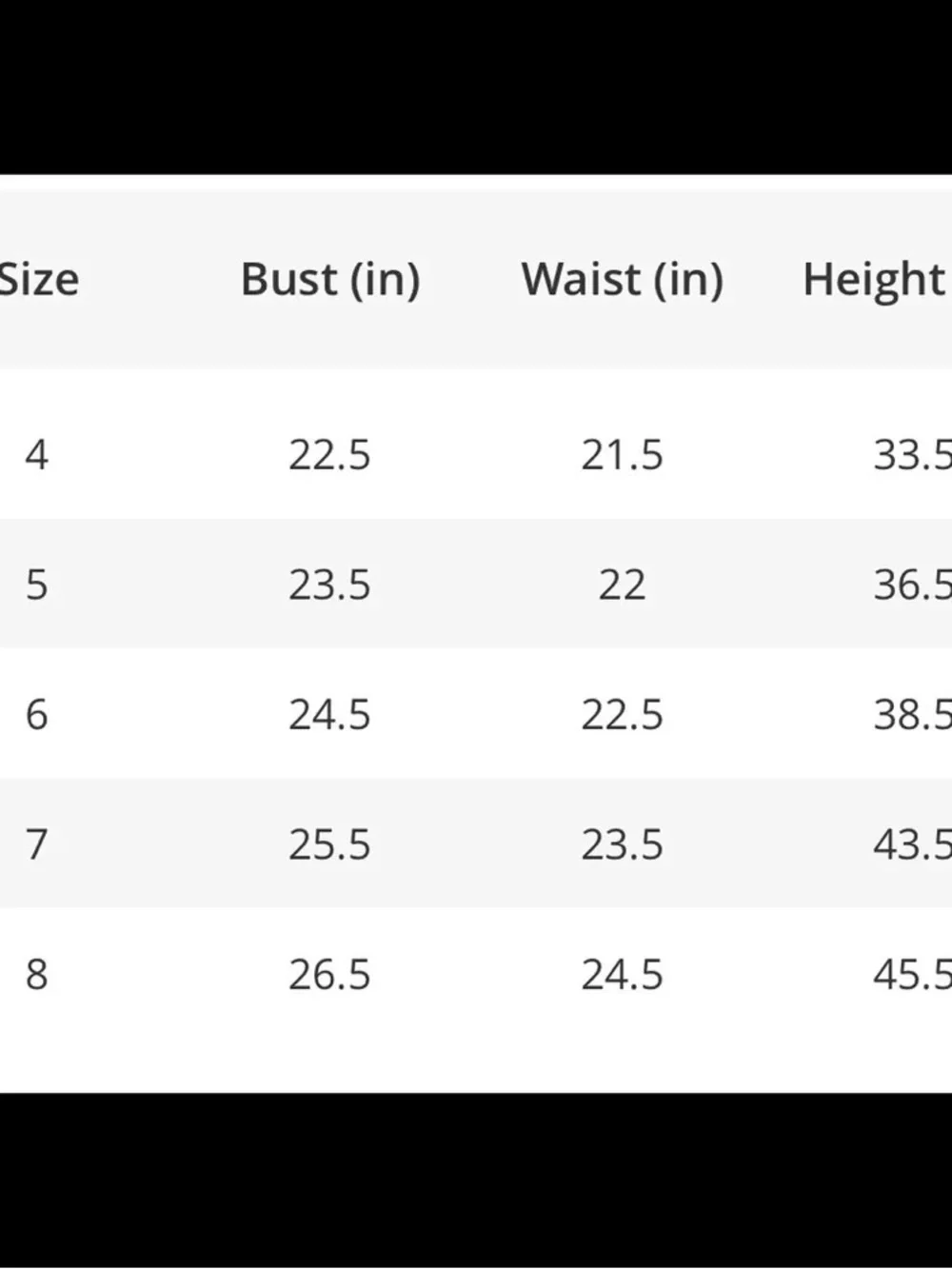This screenshot has width=952, height=1269.
Task: Click the 24.5 bust value for size 6
Action: click(x=329, y=714)
